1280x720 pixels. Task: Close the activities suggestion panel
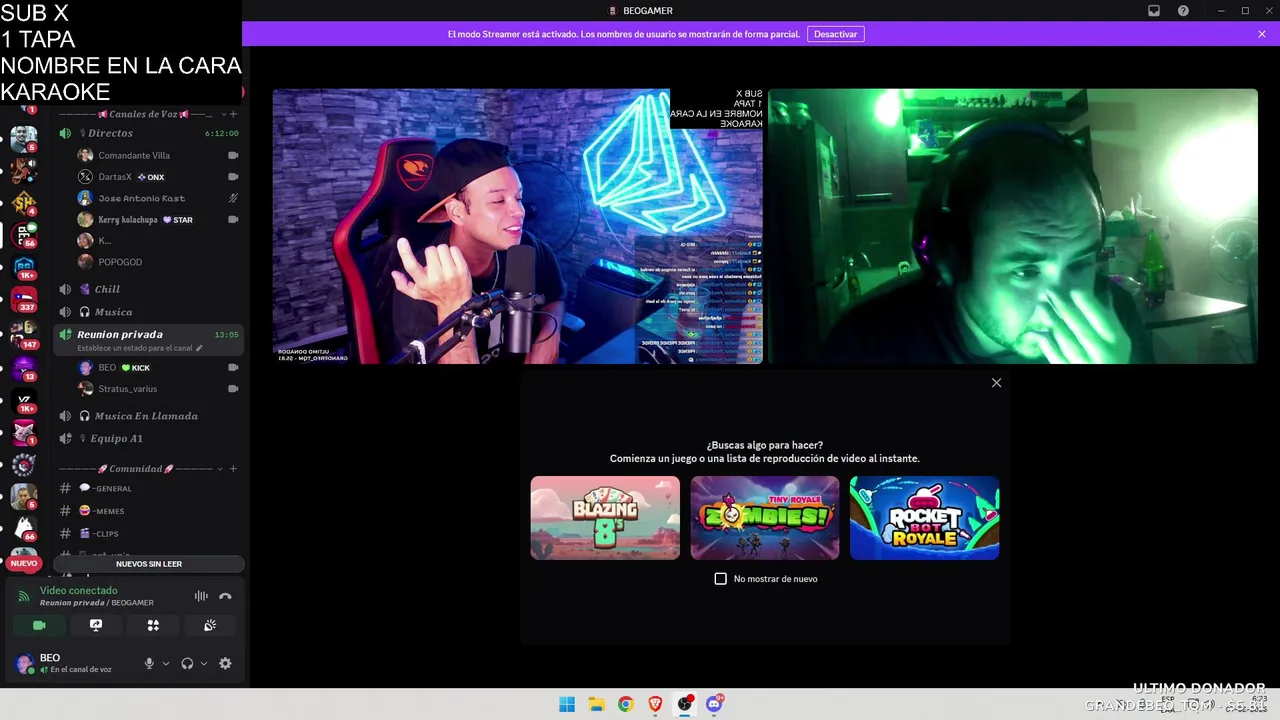tap(996, 383)
